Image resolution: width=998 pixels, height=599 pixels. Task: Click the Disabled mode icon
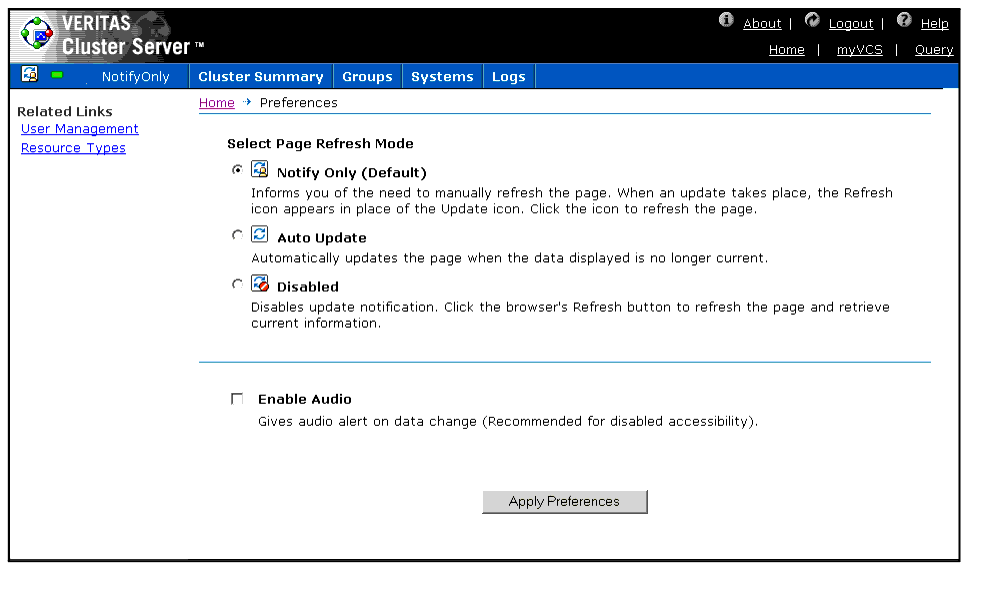tap(260, 284)
